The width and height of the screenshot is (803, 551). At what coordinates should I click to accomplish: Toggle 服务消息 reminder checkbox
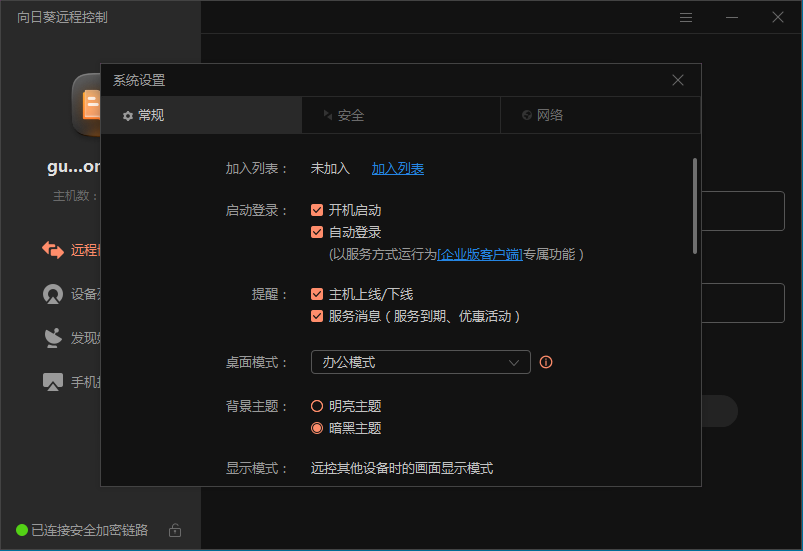point(317,316)
